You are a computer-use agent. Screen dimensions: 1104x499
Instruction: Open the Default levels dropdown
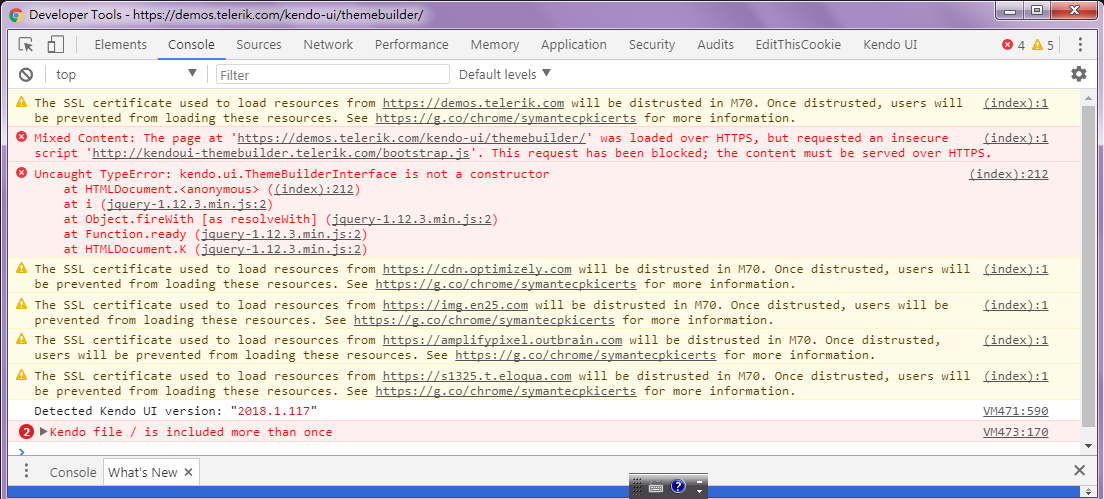point(504,74)
